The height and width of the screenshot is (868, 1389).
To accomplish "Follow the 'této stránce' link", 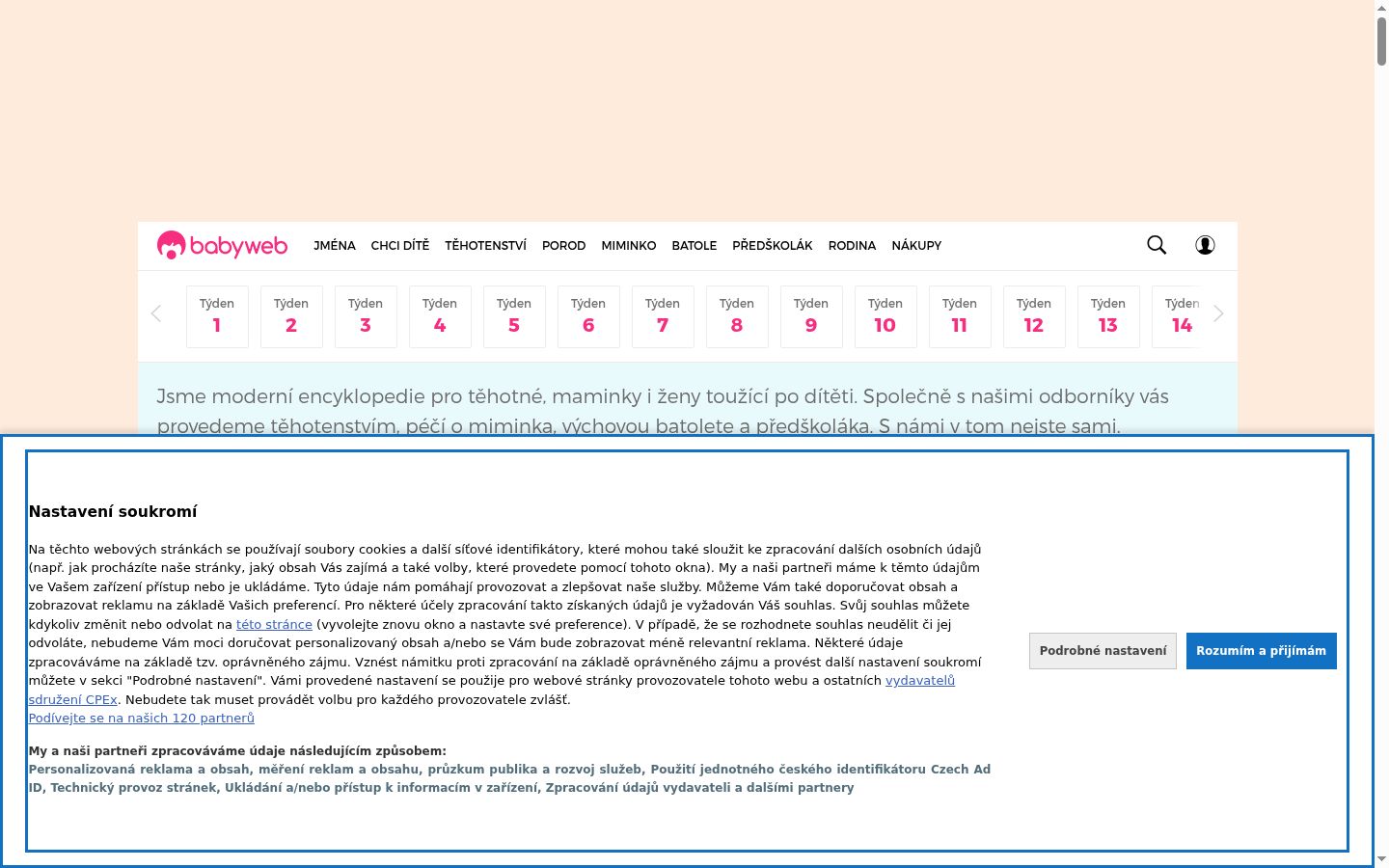I will (x=274, y=625).
